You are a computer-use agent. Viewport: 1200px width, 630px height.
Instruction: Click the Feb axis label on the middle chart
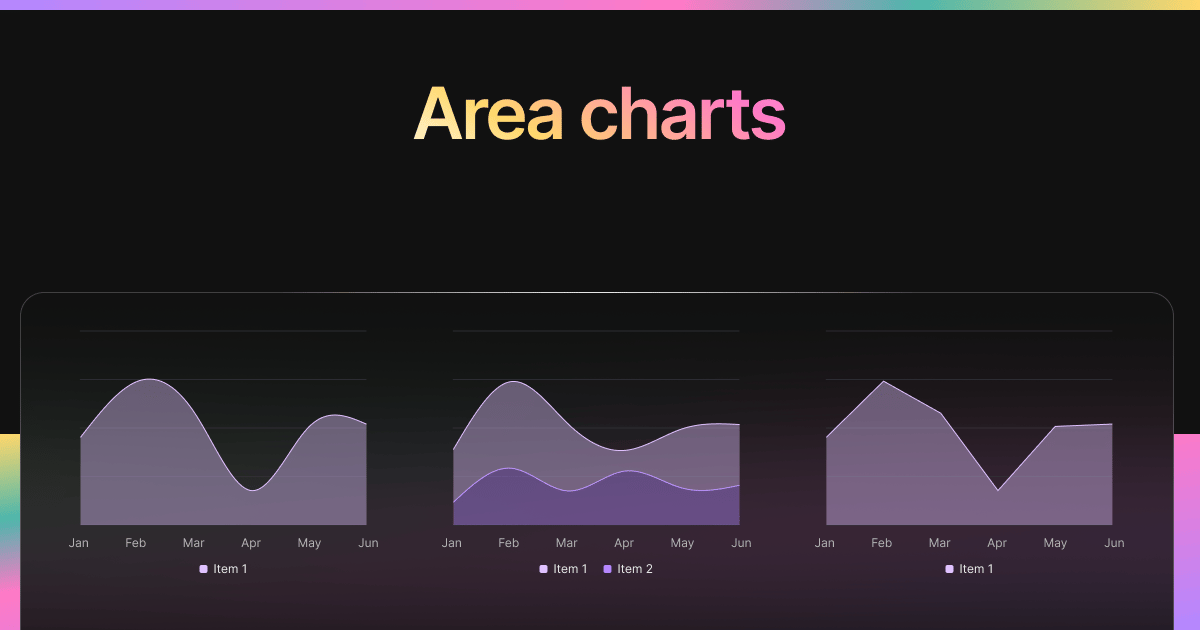click(509, 543)
